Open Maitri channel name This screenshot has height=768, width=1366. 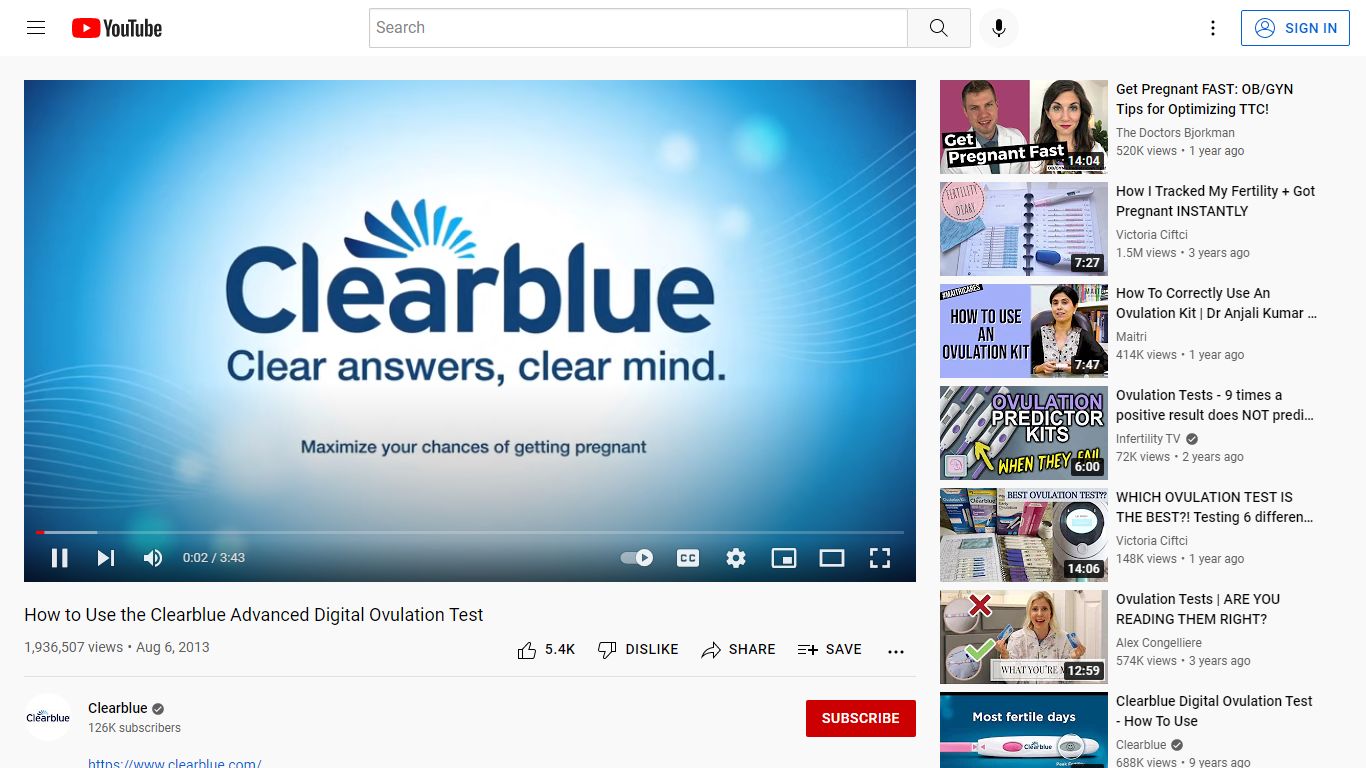[1131, 337]
